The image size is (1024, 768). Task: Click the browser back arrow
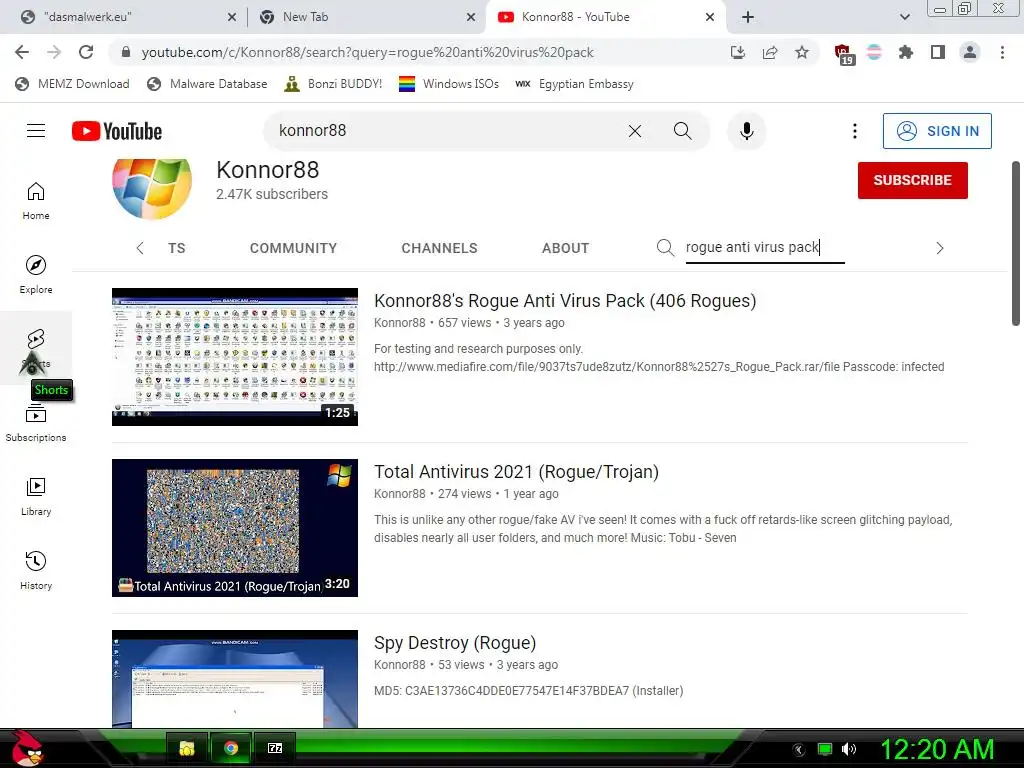pos(22,52)
